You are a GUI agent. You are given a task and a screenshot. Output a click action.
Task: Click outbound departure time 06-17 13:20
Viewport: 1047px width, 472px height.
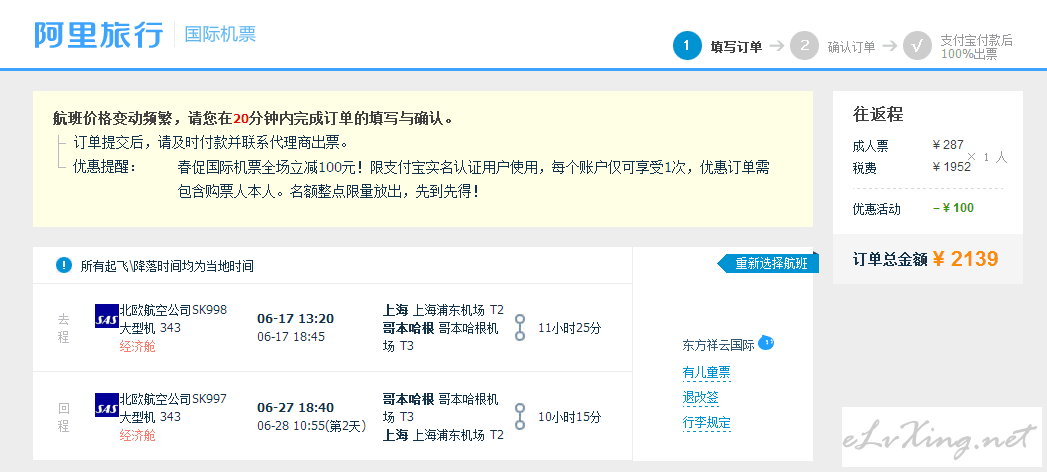295,318
